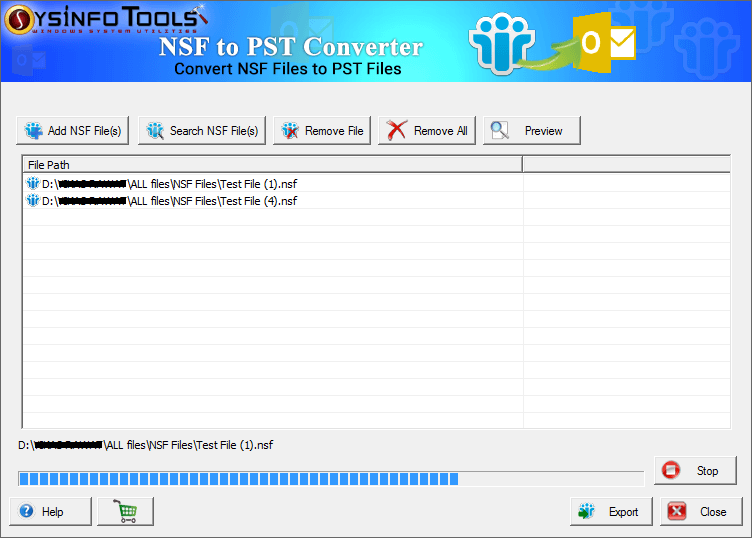The height and width of the screenshot is (538, 752).
Task: Click the empty second column header
Action: [x=626, y=164]
